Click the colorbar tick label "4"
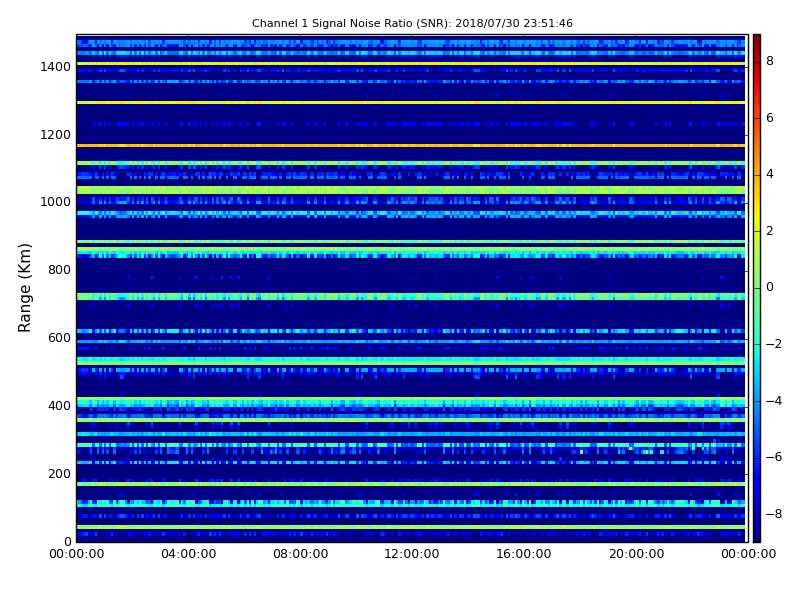Image resolution: width=800 pixels, height=600 pixels. click(770, 174)
